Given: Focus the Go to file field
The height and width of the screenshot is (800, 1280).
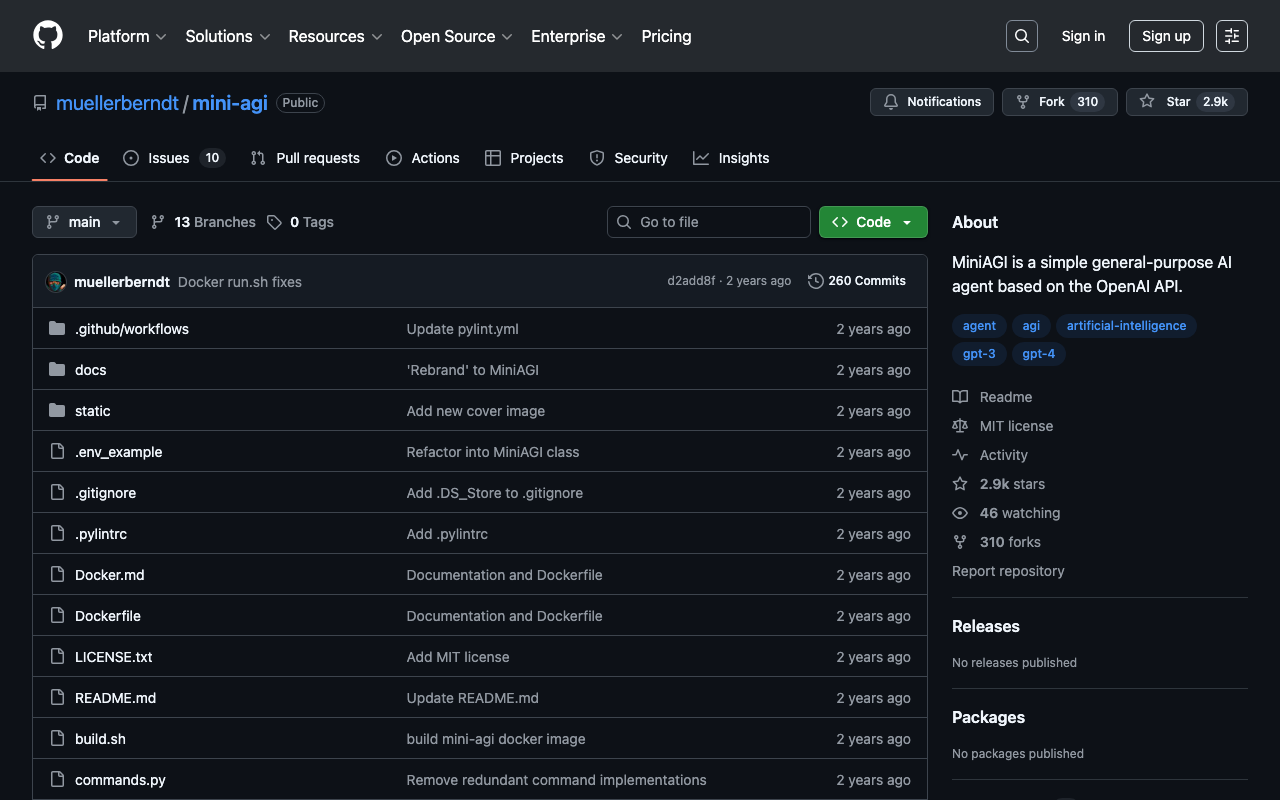Looking at the screenshot, I should [709, 222].
